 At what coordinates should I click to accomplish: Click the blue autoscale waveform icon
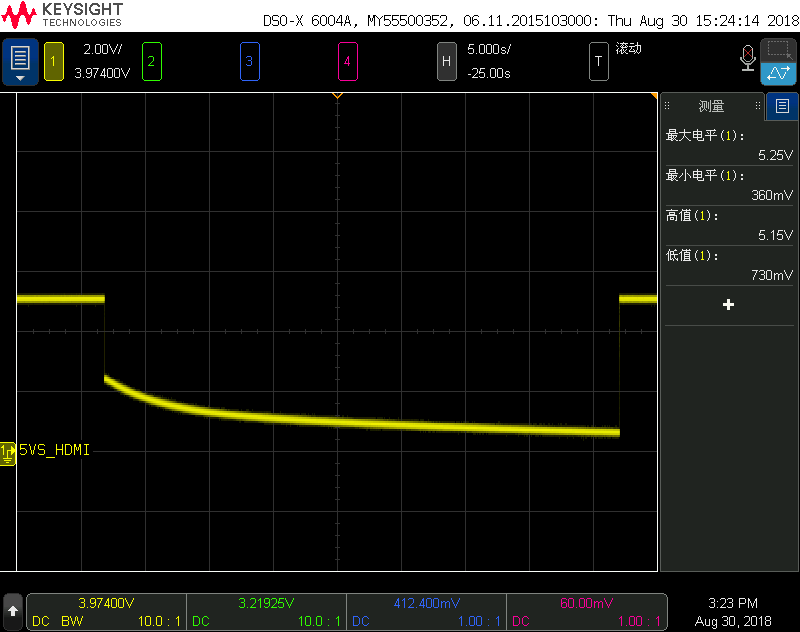click(x=779, y=73)
